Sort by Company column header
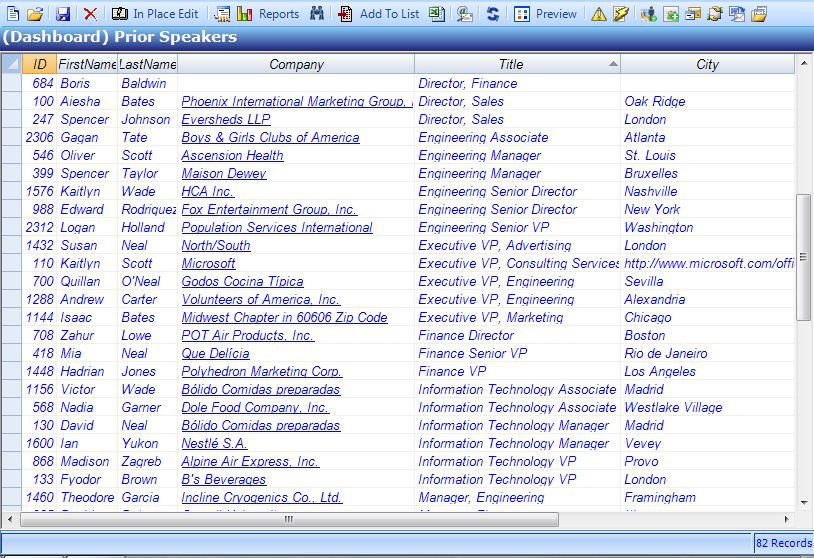The image size is (814, 558). (296, 64)
